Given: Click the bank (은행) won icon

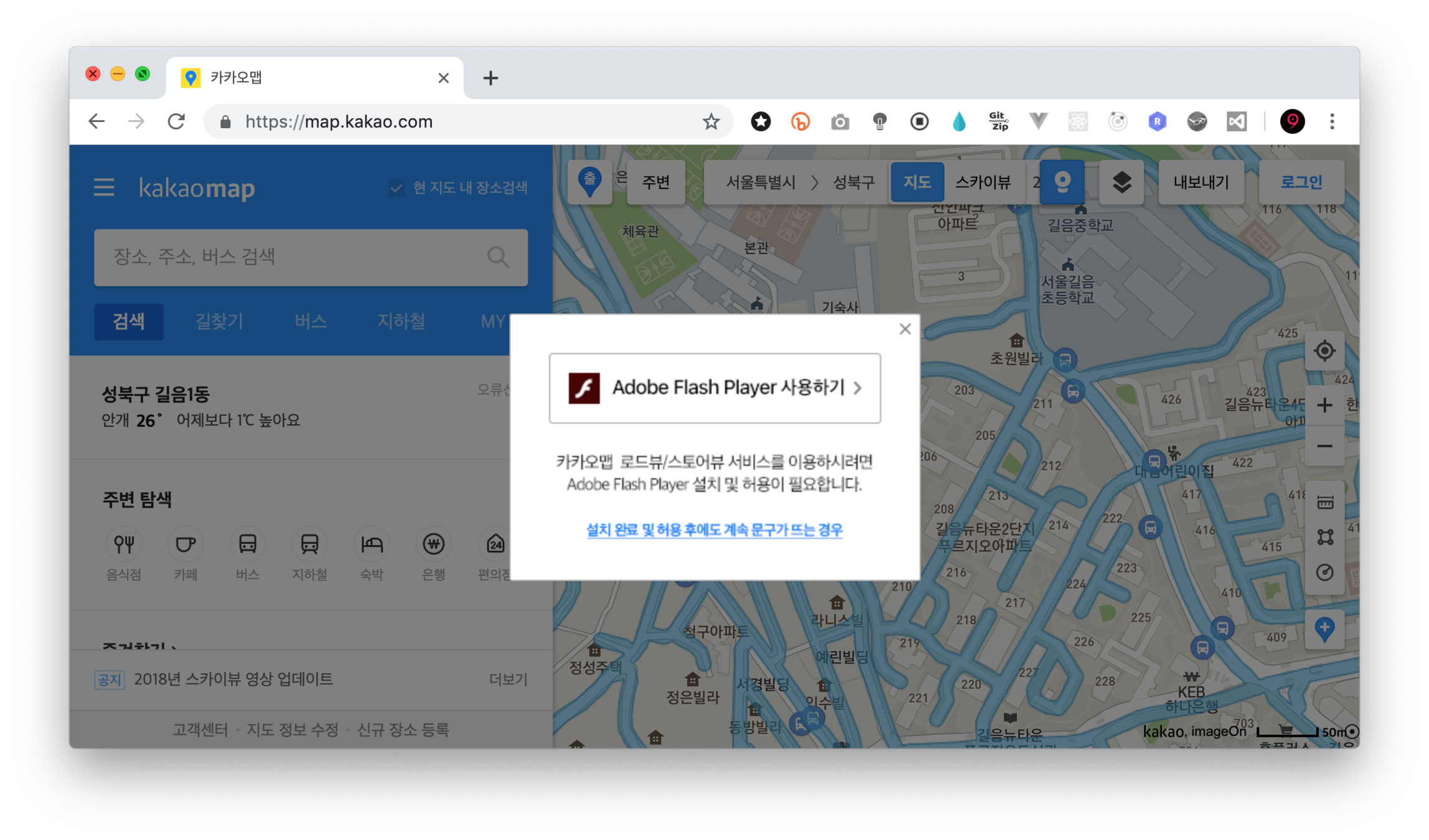Looking at the screenshot, I should 433,545.
